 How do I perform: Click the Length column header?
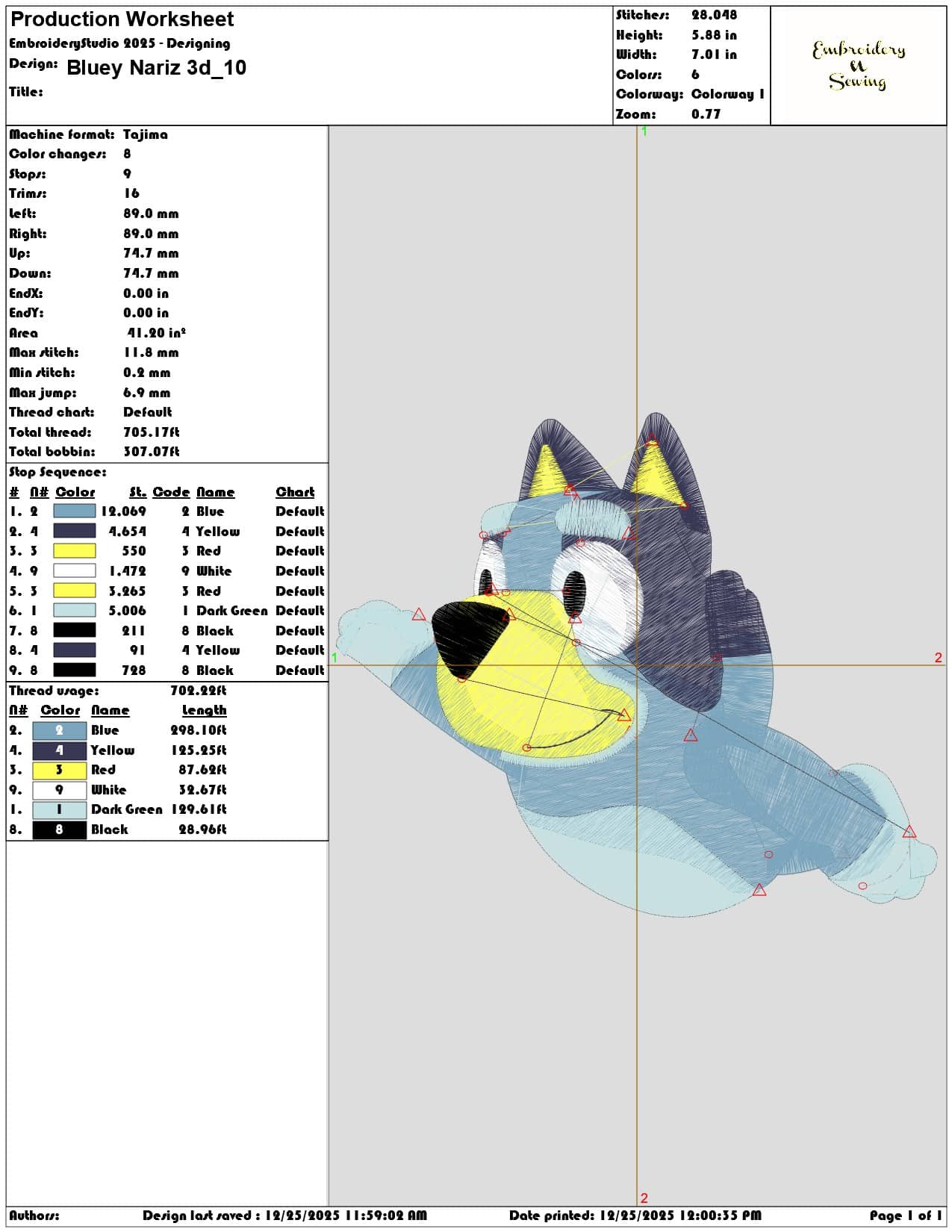(205, 711)
